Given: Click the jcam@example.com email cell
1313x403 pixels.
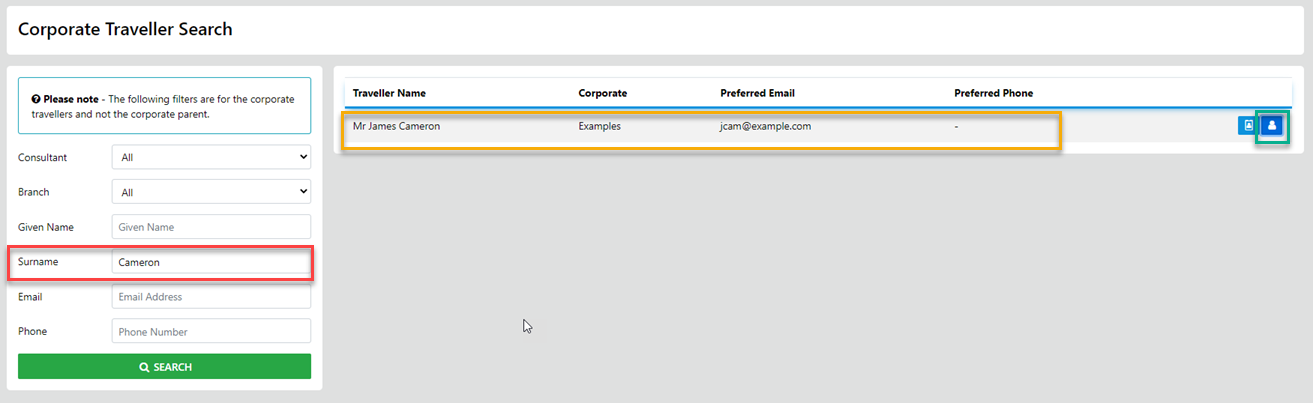Looking at the screenshot, I should 765,127.
